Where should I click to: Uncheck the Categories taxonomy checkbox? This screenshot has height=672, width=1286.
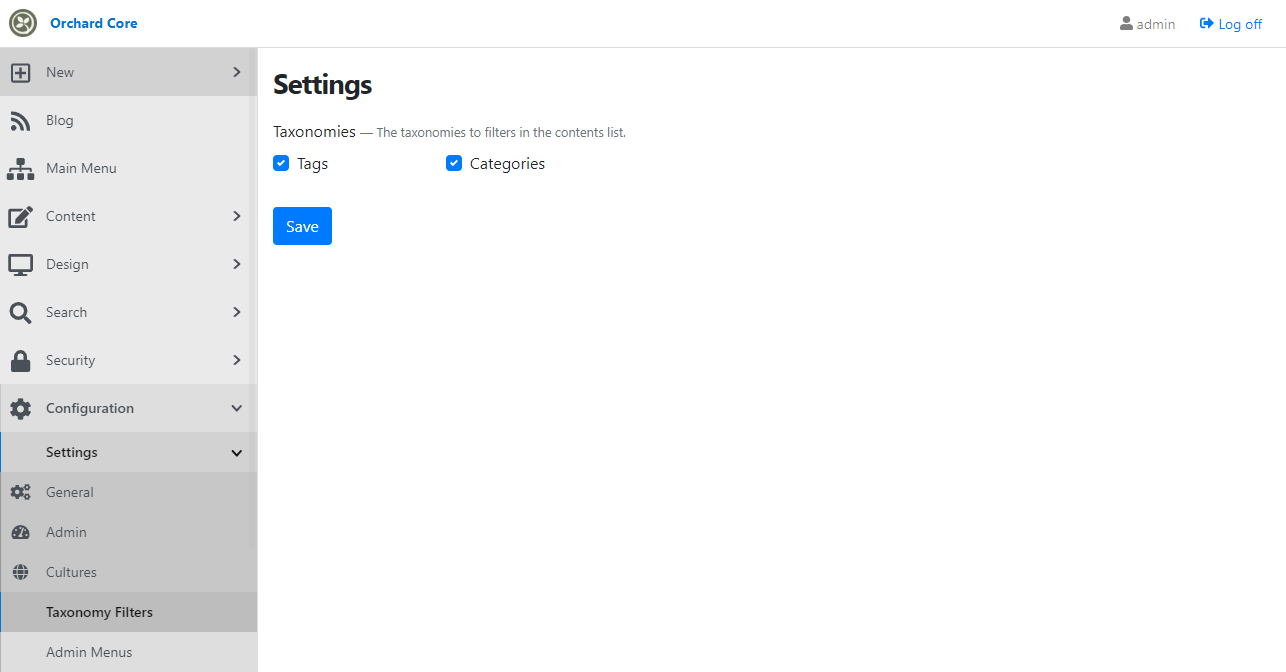point(454,163)
